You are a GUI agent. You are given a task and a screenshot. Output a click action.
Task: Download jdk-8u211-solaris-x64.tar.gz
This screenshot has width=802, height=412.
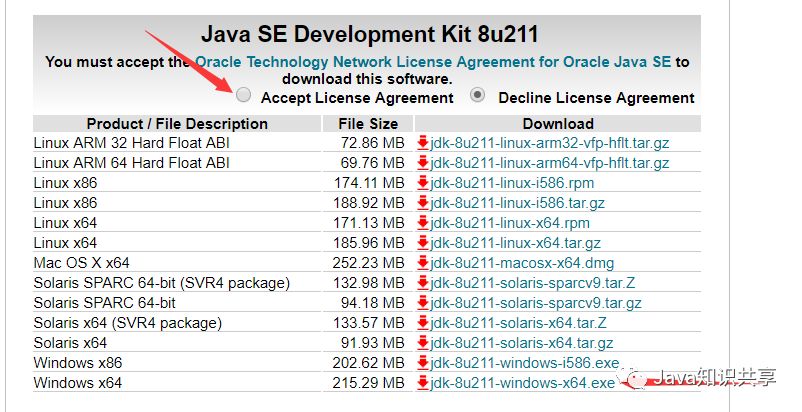pos(522,342)
